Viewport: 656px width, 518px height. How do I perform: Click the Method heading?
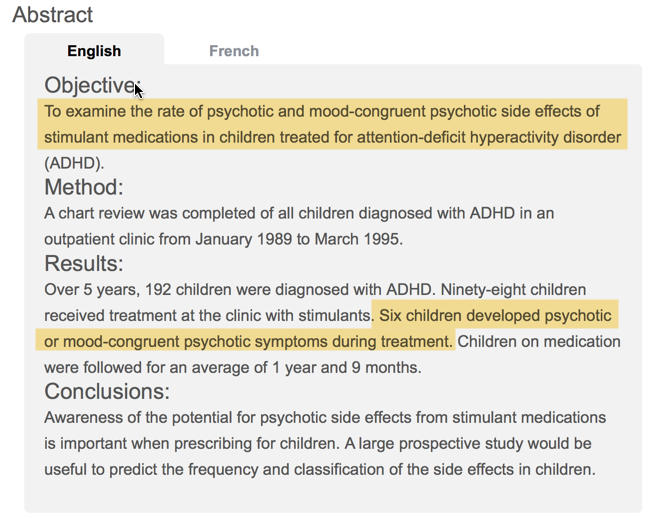click(x=83, y=187)
